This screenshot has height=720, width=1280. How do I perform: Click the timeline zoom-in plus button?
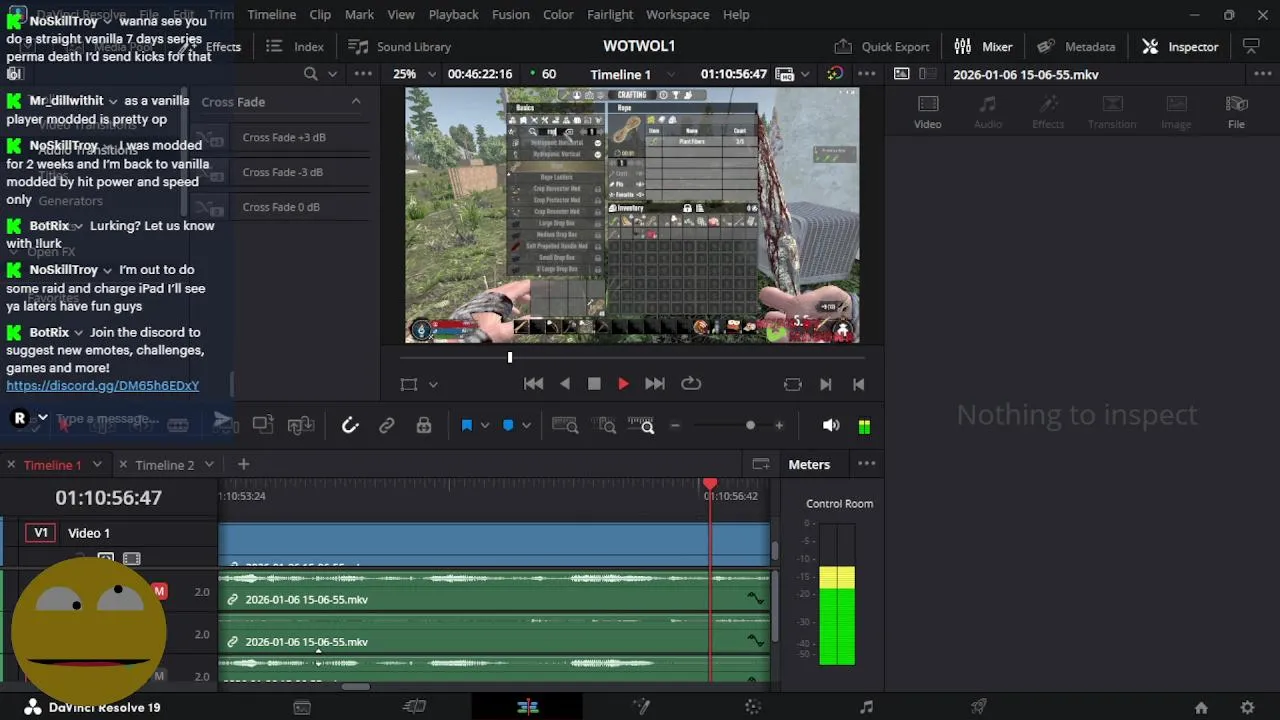tap(779, 426)
